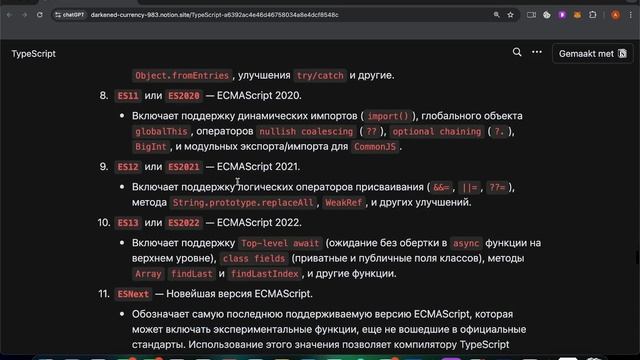Screen dimensions: 640x360
Task: Open the MetaMask fox extension
Action: [577, 15]
